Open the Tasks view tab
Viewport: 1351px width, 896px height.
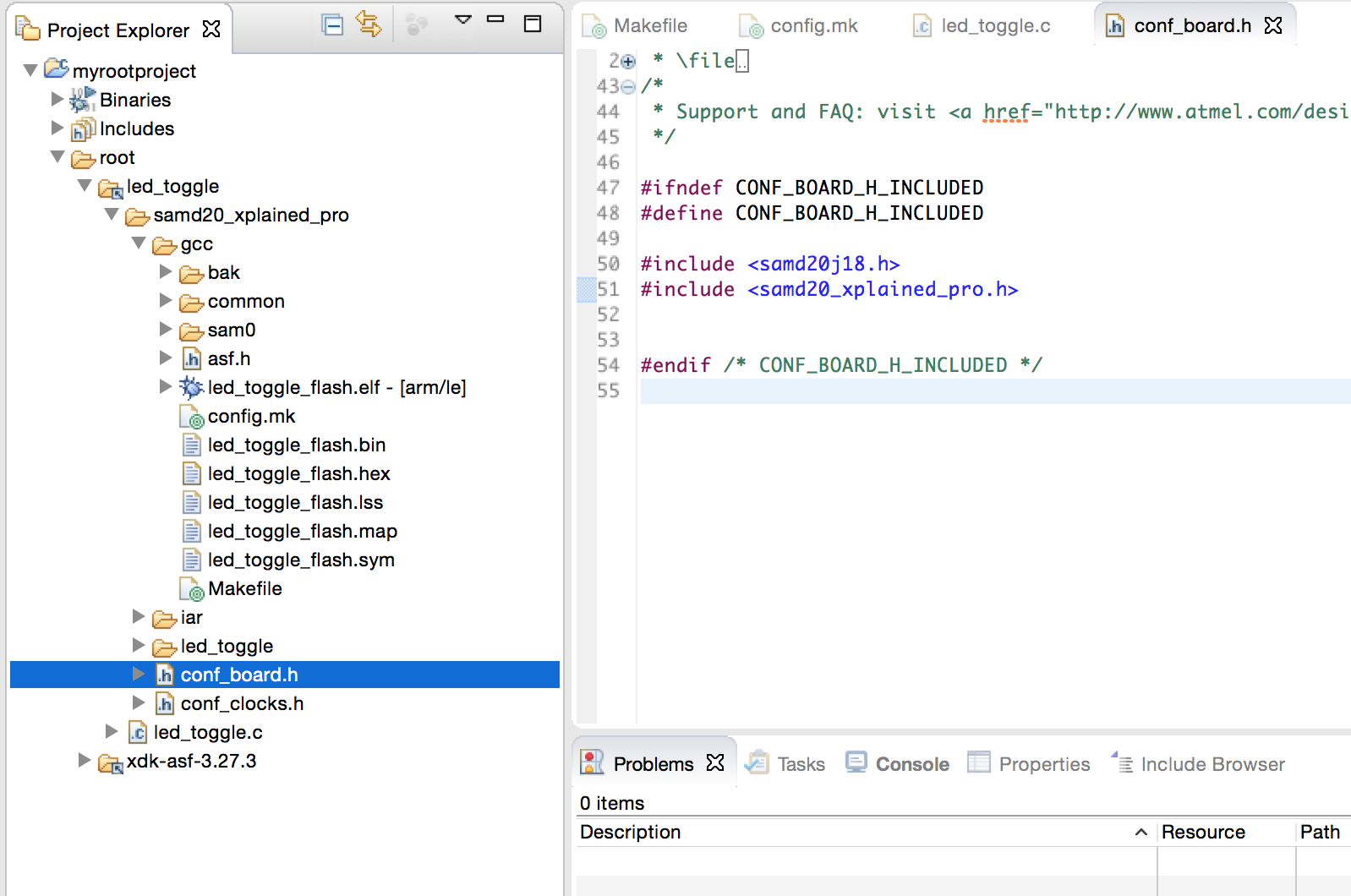785,763
